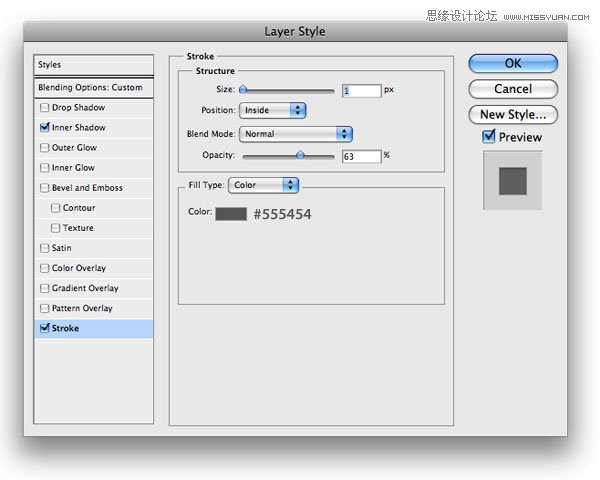600x480 pixels.
Task: Select the Bevel and Emboss style label
Action: point(87,188)
